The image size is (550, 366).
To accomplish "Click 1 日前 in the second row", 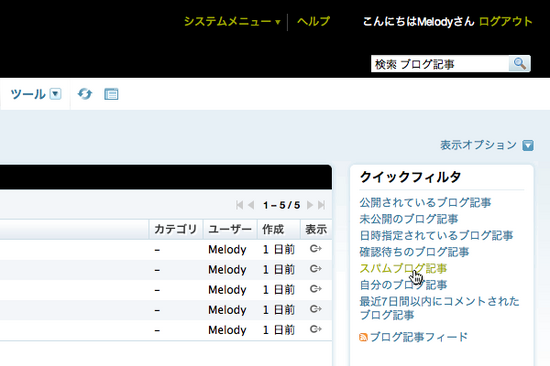I will point(279,269).
